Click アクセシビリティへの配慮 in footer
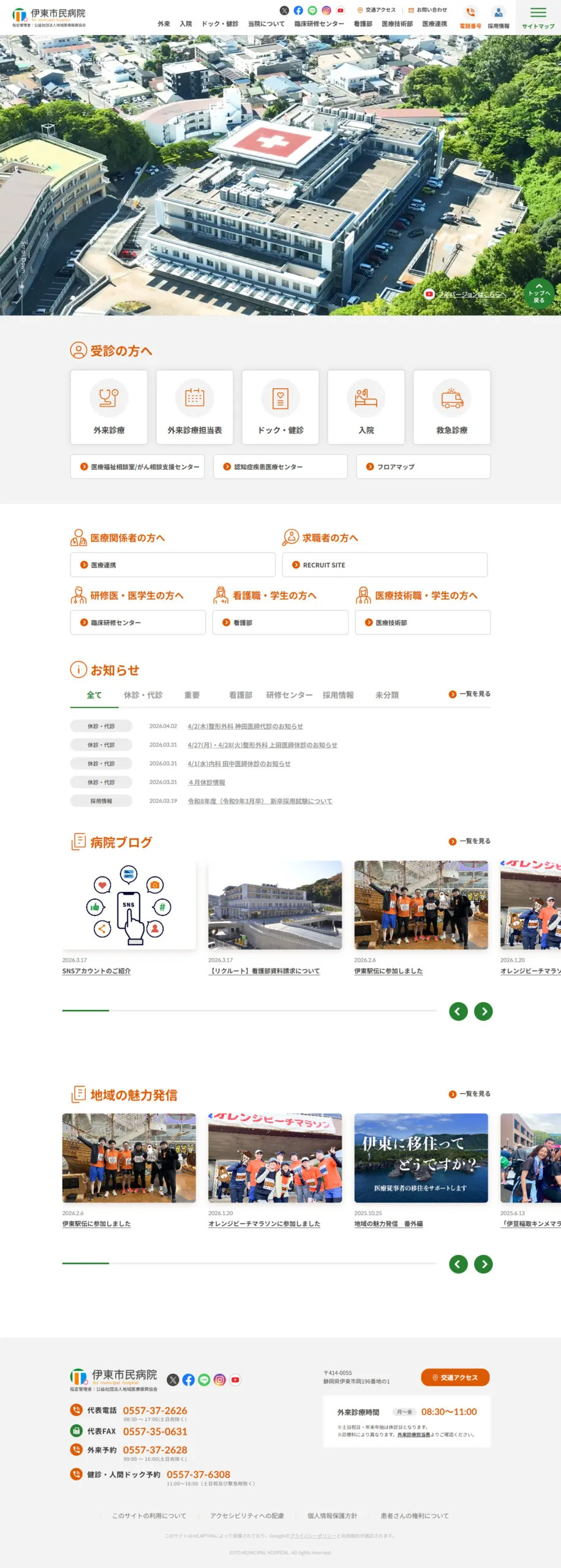This screenshot has height=1568, width=561. (247, 1515)
